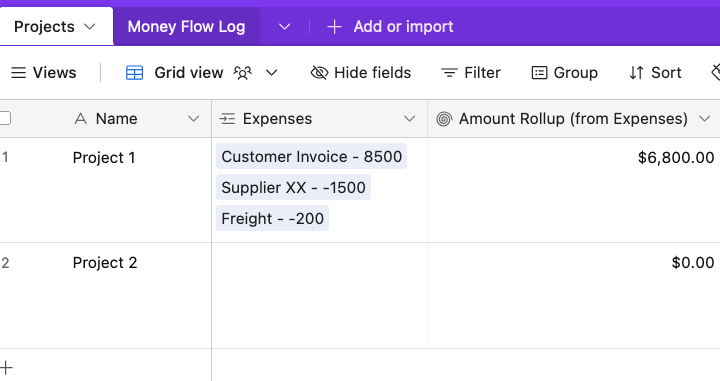Open the Name column dropdown arrow
720x381 pixels.
[194, 119]
